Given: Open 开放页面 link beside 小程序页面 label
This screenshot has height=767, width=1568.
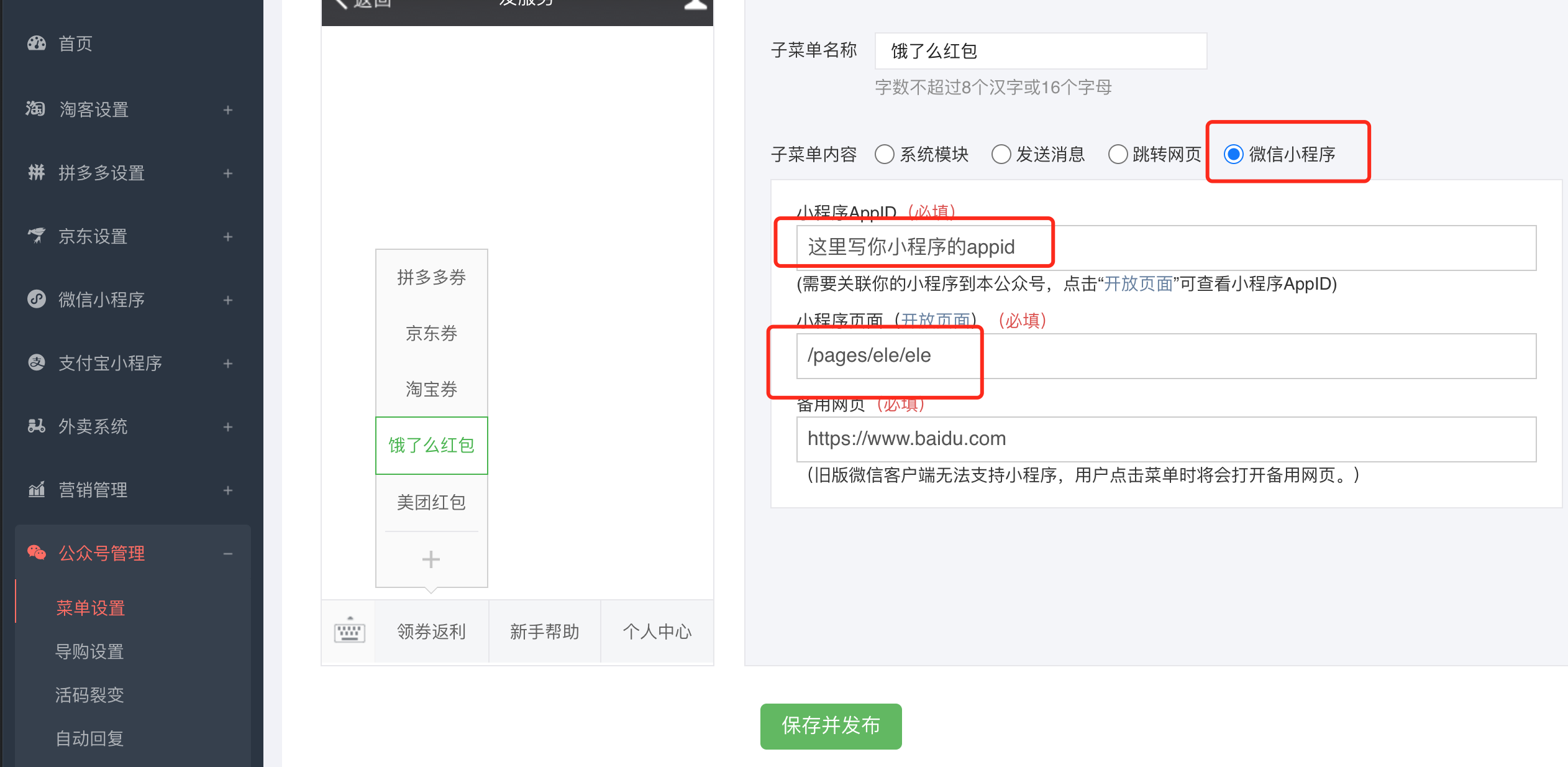Looking at the screenshot, I should 936,321.
